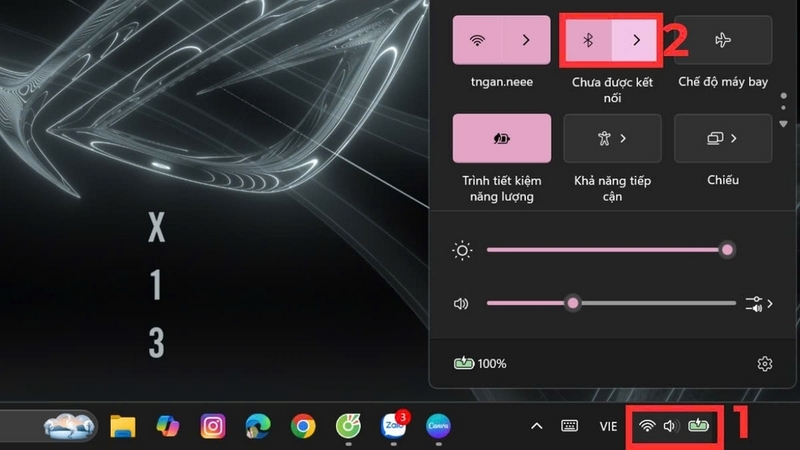The height and width of the screenshot is (450, 800).
Task: Open Khả năng tiếp cận accessibility options
Action: 612,138
